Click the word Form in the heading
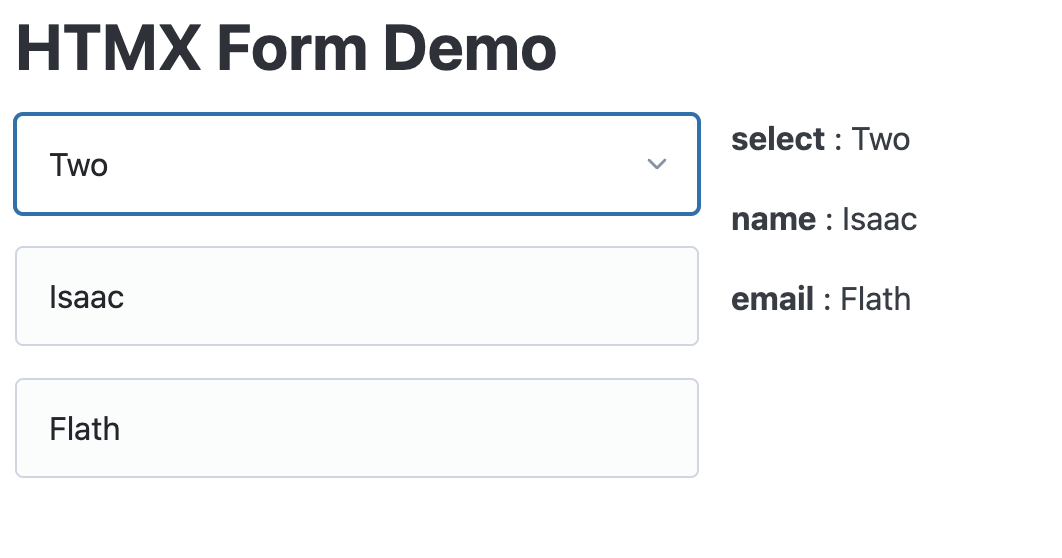 point(292,49)
